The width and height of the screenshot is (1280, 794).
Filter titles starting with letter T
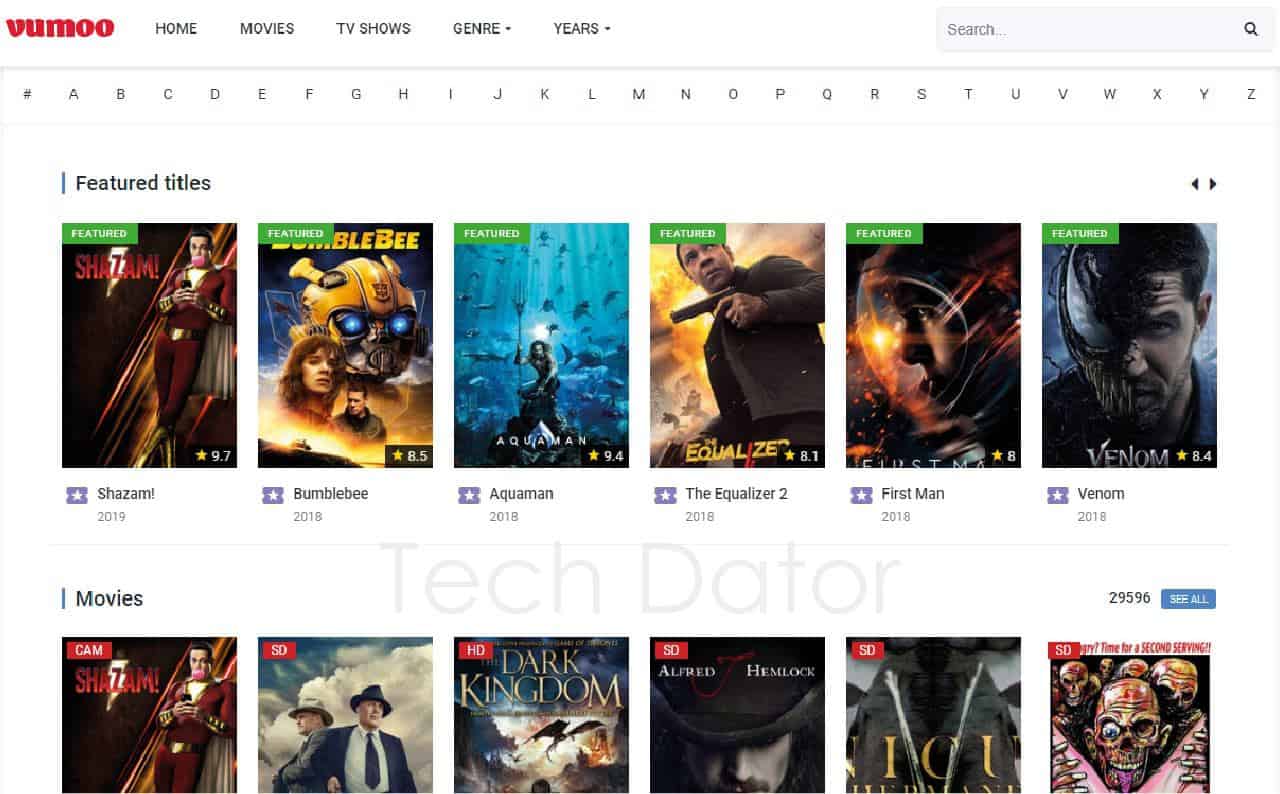coord(968,94)
